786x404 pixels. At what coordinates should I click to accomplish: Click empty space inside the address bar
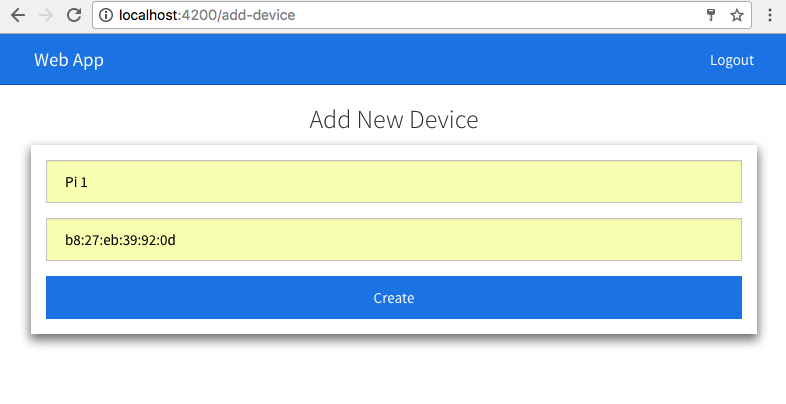coord(480,16)
